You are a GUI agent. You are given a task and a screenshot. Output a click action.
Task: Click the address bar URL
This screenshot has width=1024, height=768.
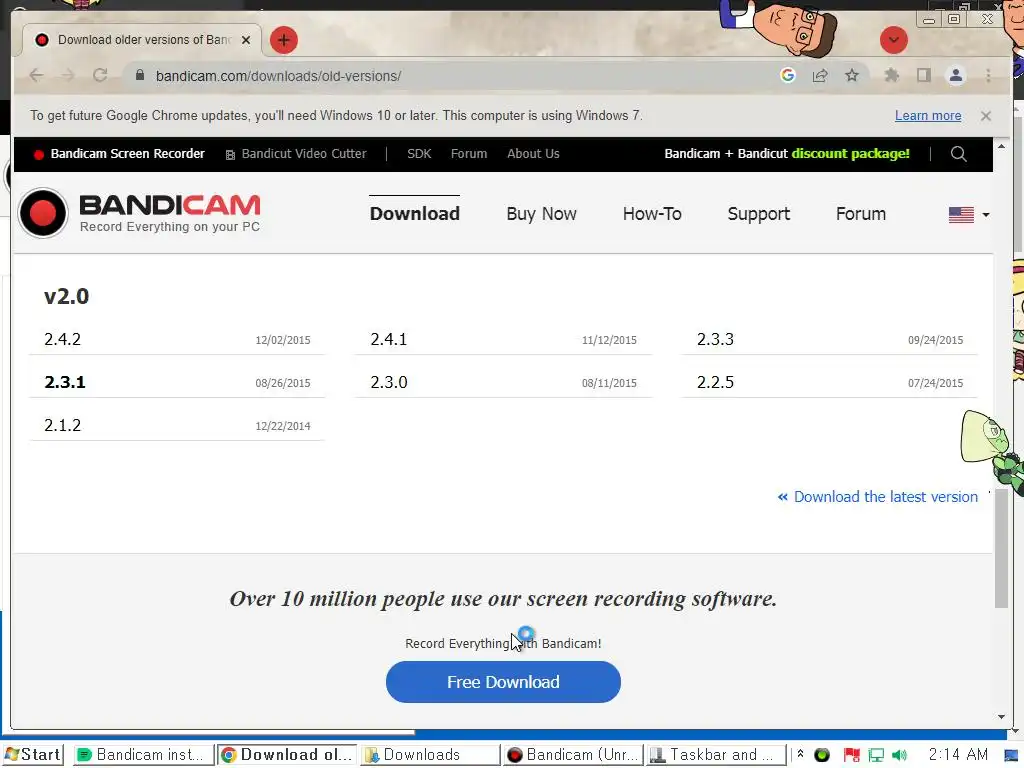(x=278, y=76)
